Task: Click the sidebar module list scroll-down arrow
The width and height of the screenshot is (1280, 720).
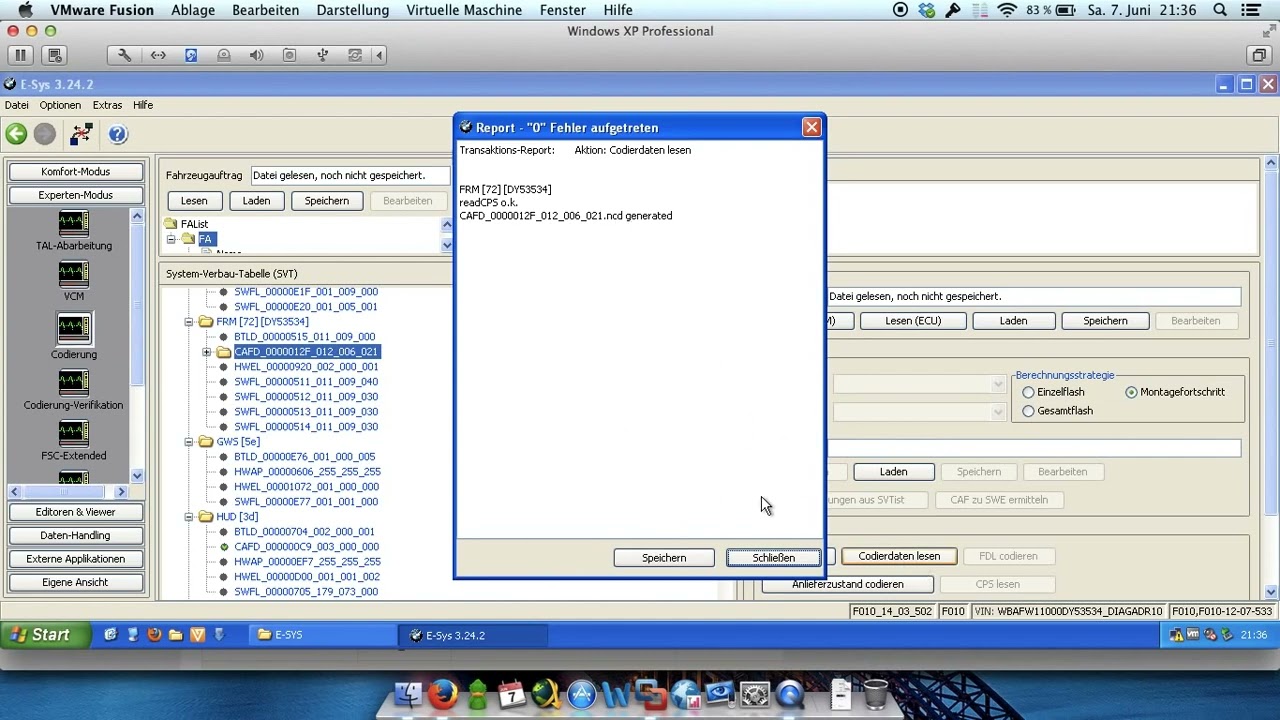Action: (137, 476)
